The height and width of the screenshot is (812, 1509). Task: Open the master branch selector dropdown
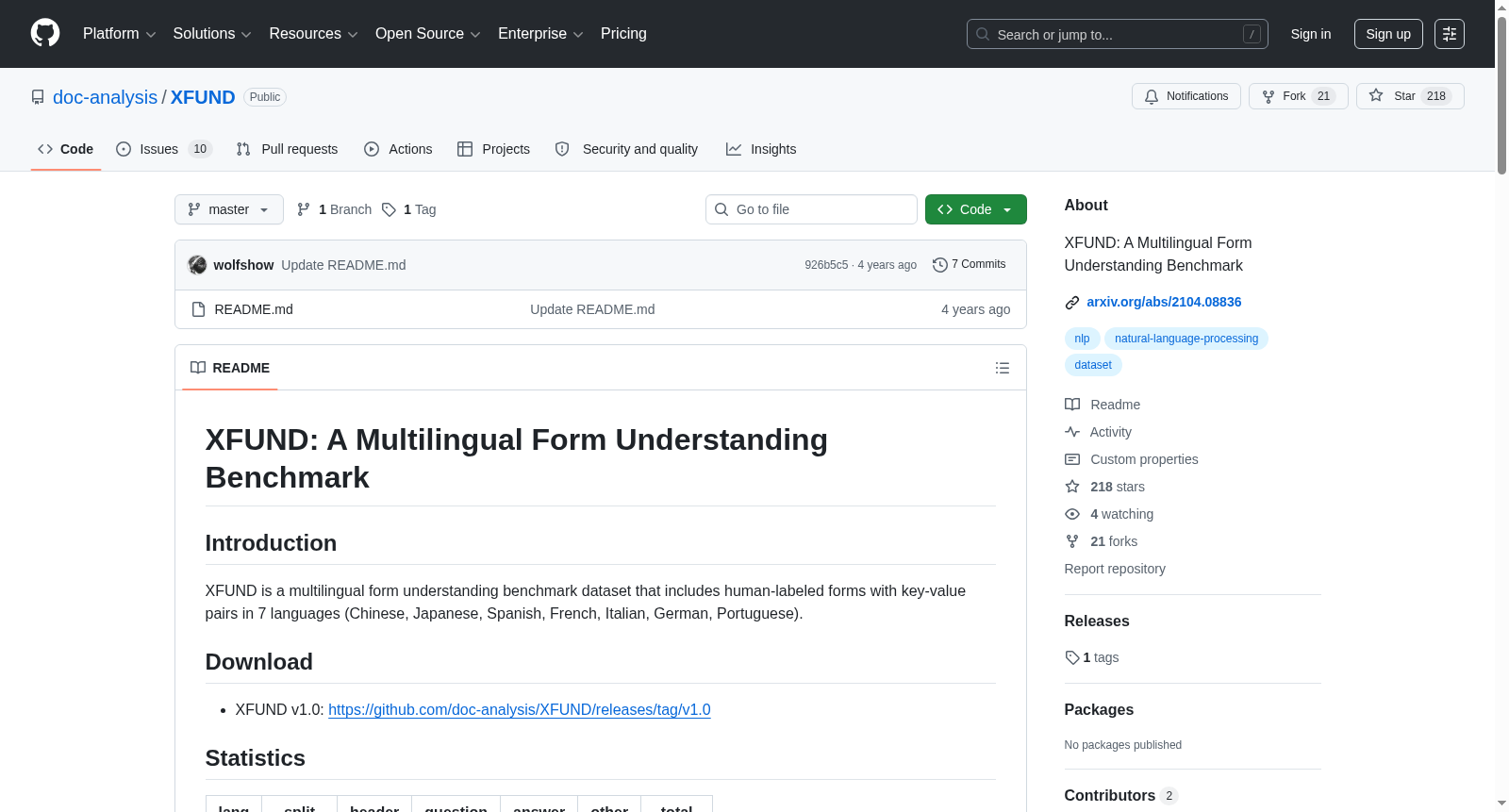[229, 209]
